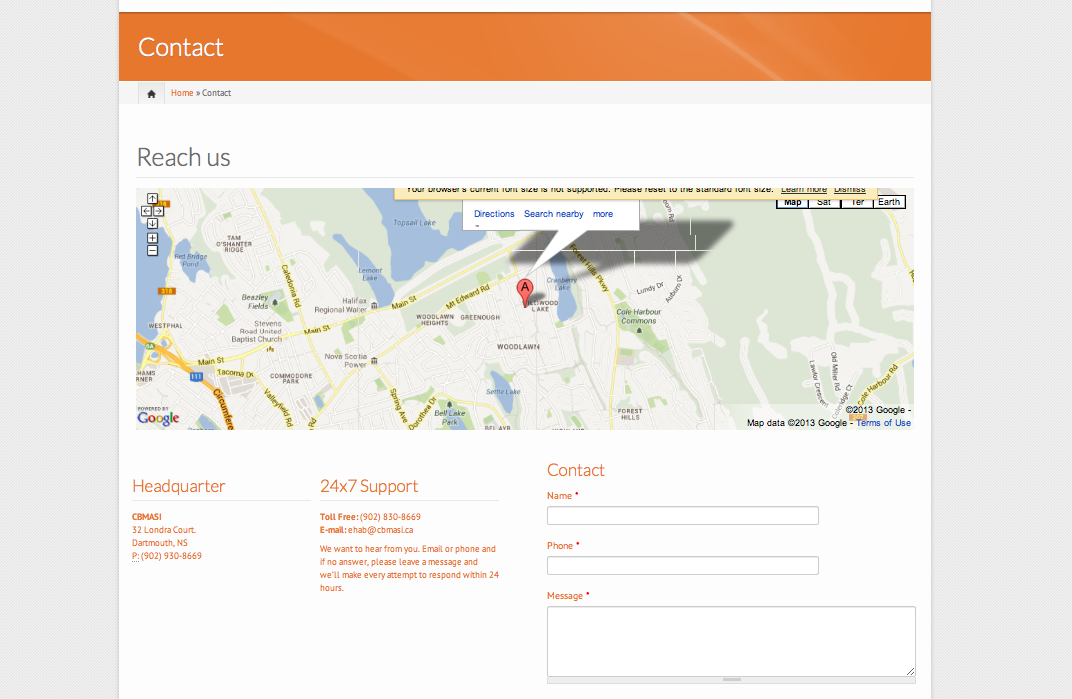The width and height of the screenshot is (1072, 699).
Task: Click the Message text area
Action: point(731,642)
